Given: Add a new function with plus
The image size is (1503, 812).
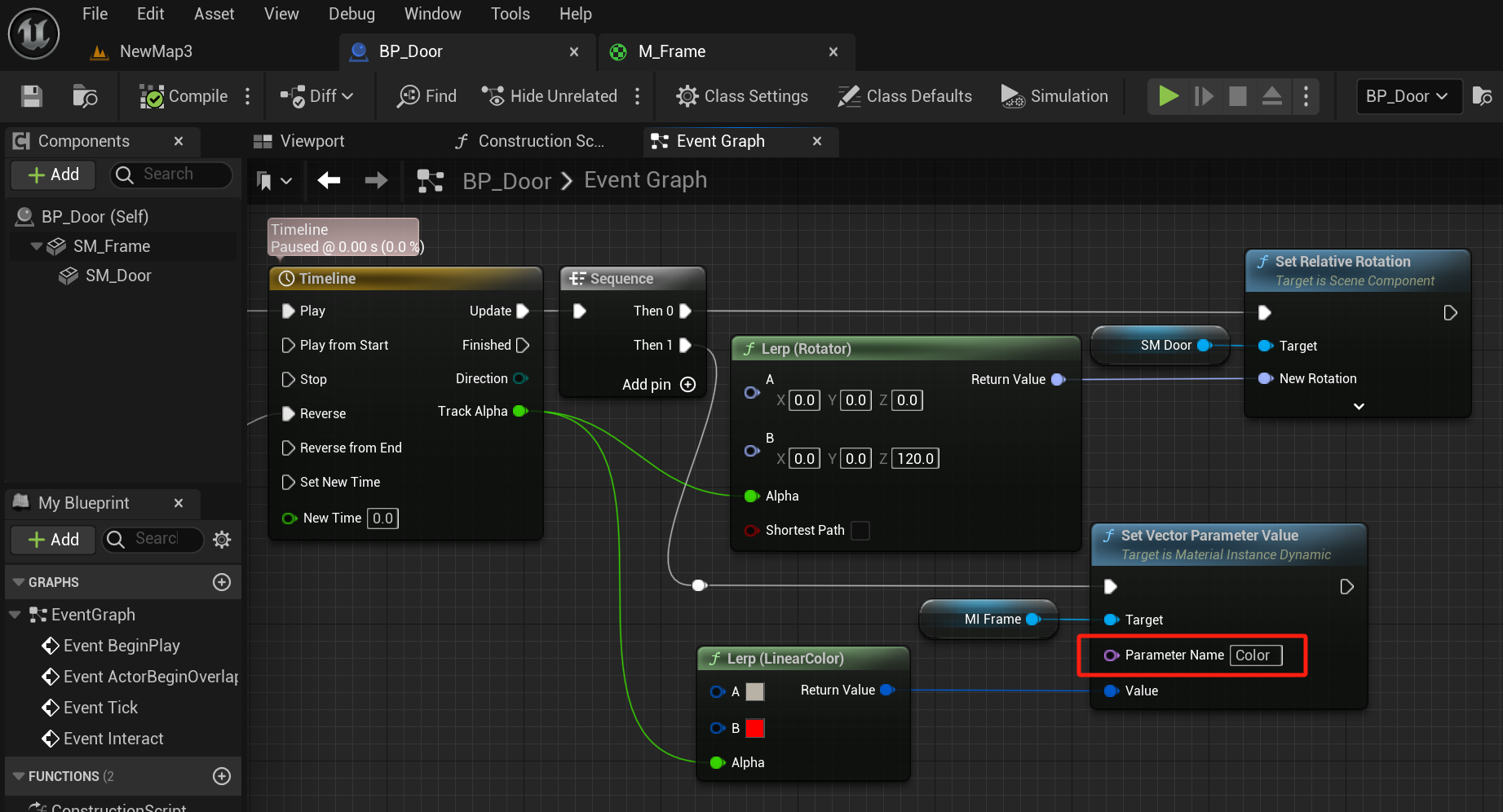Looking at the screenshot, I should pos(222,776).
